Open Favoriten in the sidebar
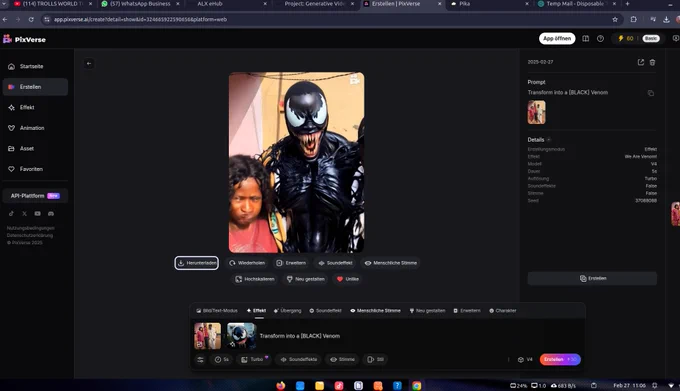This screenshot has height=391, width=680. click(35, 169)
